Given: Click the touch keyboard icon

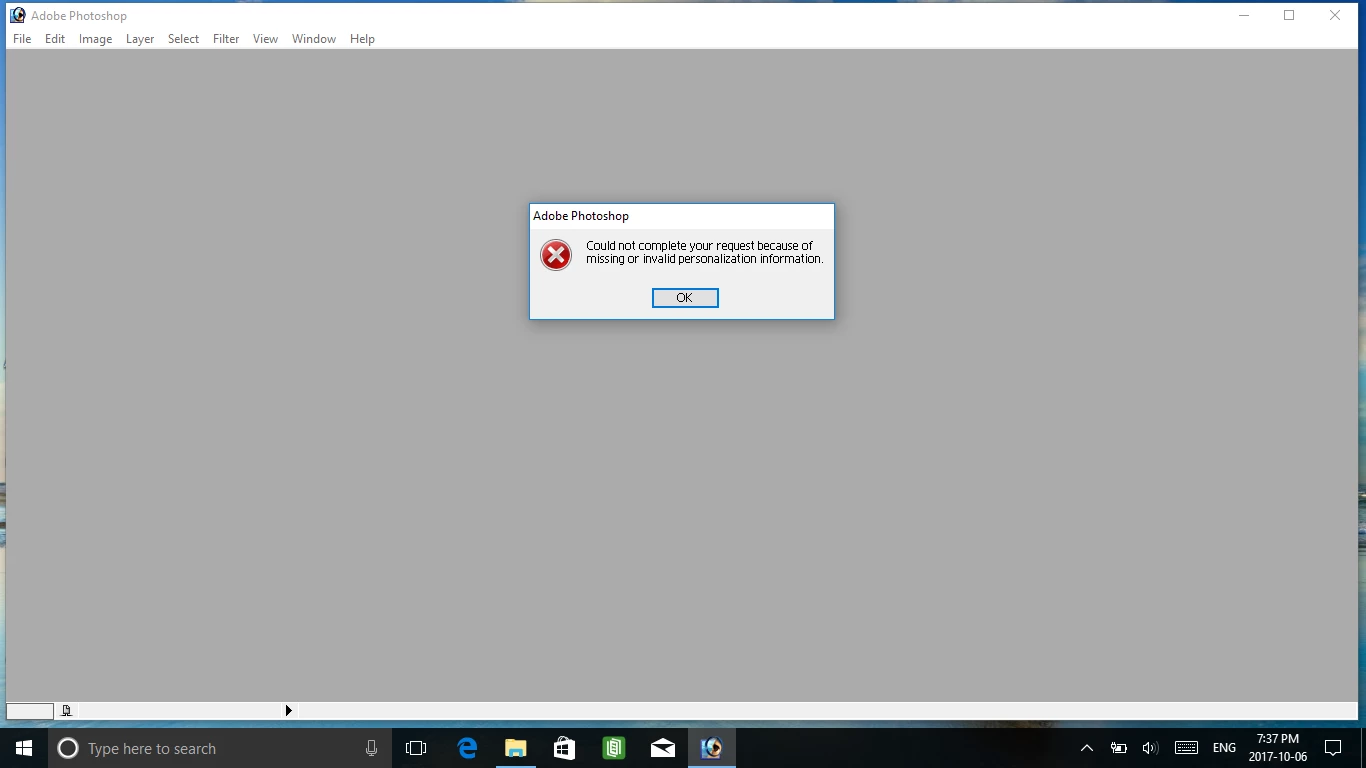Looking at the screenshot, I should (1187, 748).
